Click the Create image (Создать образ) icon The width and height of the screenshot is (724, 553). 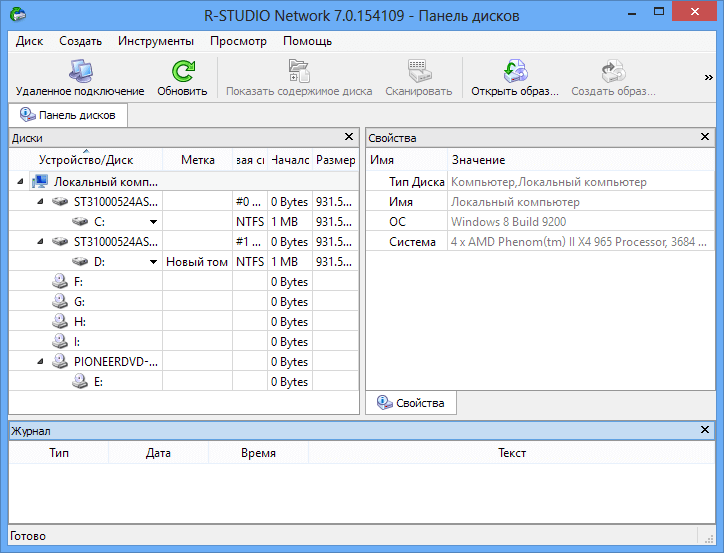(x=613, y=71)
